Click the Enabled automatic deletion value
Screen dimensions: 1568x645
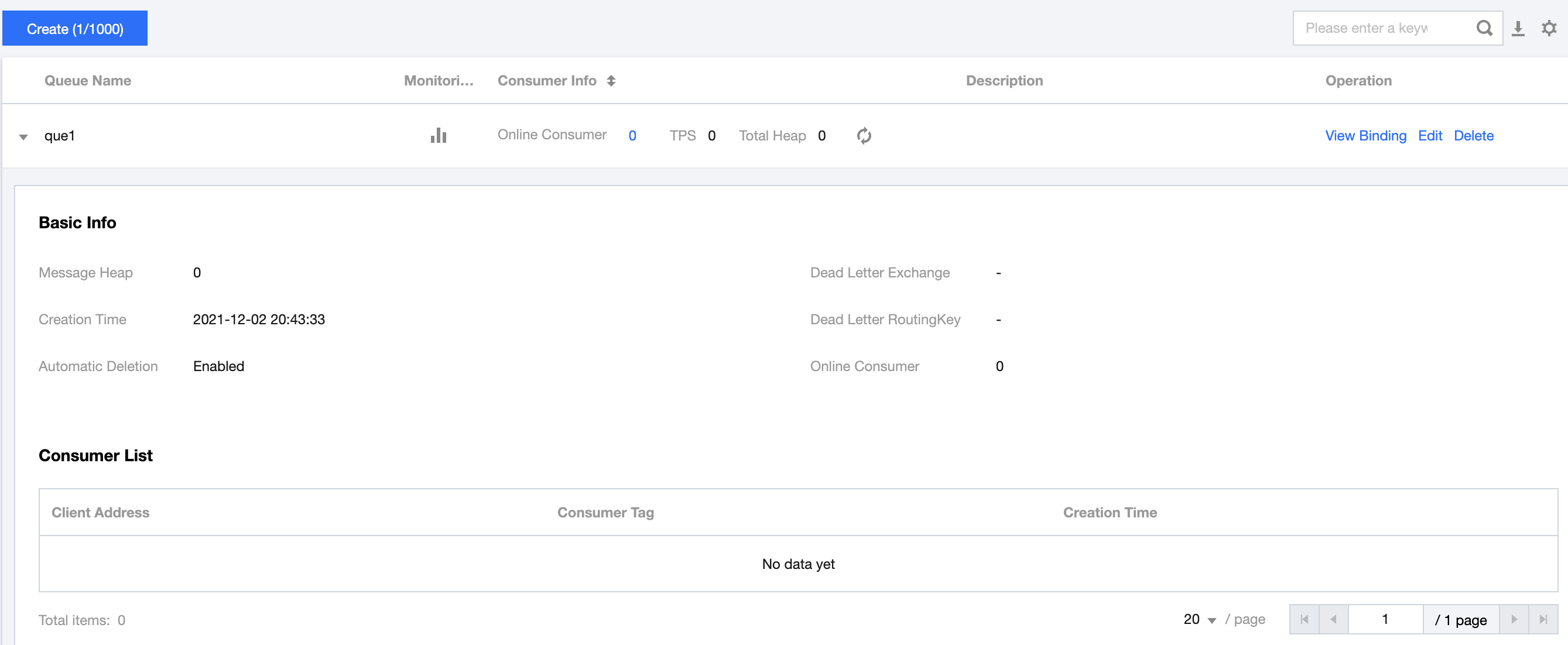click(x=218, y=366)
